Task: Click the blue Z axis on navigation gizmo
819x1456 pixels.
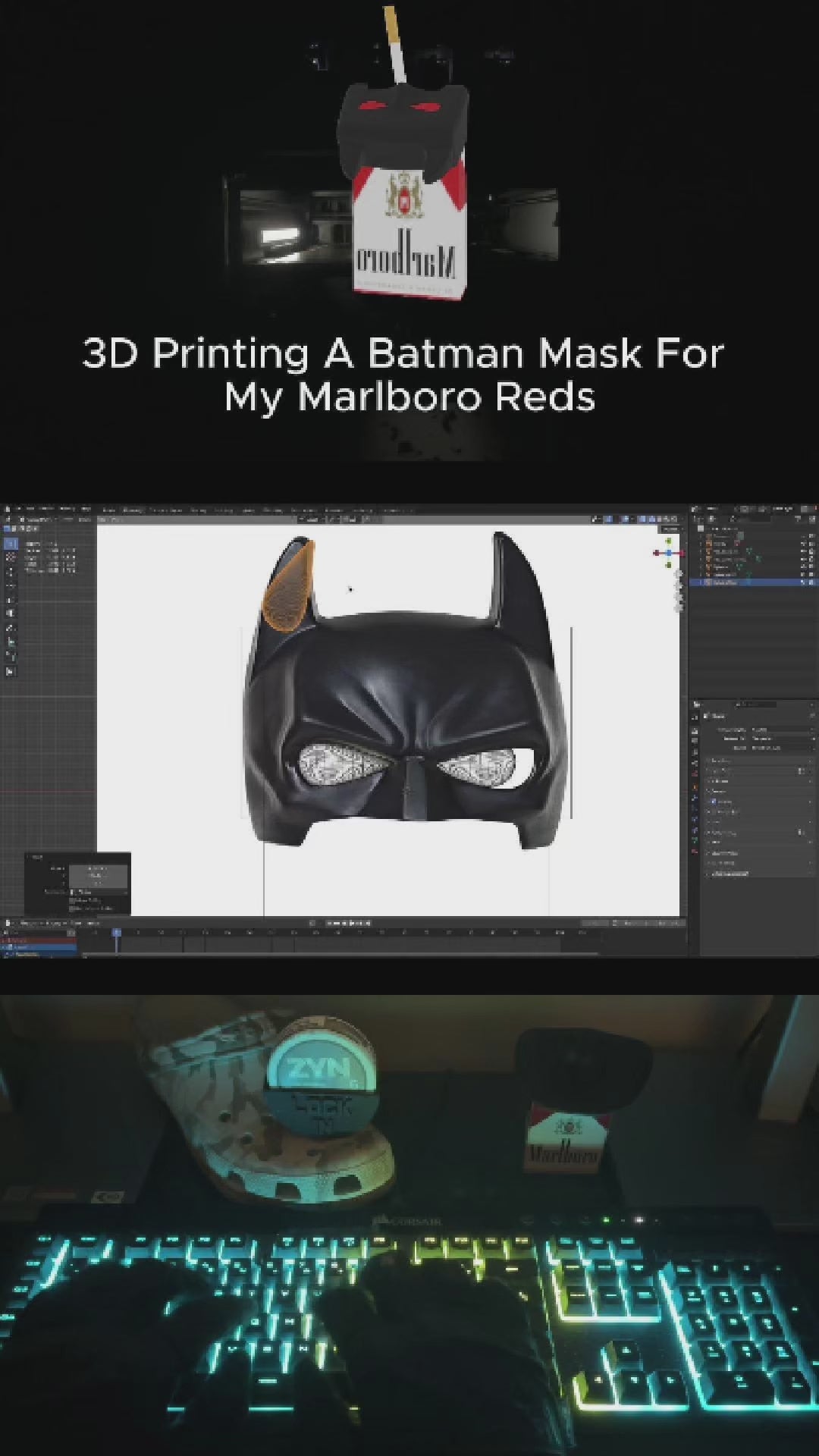Action: (x=669, y=553)
